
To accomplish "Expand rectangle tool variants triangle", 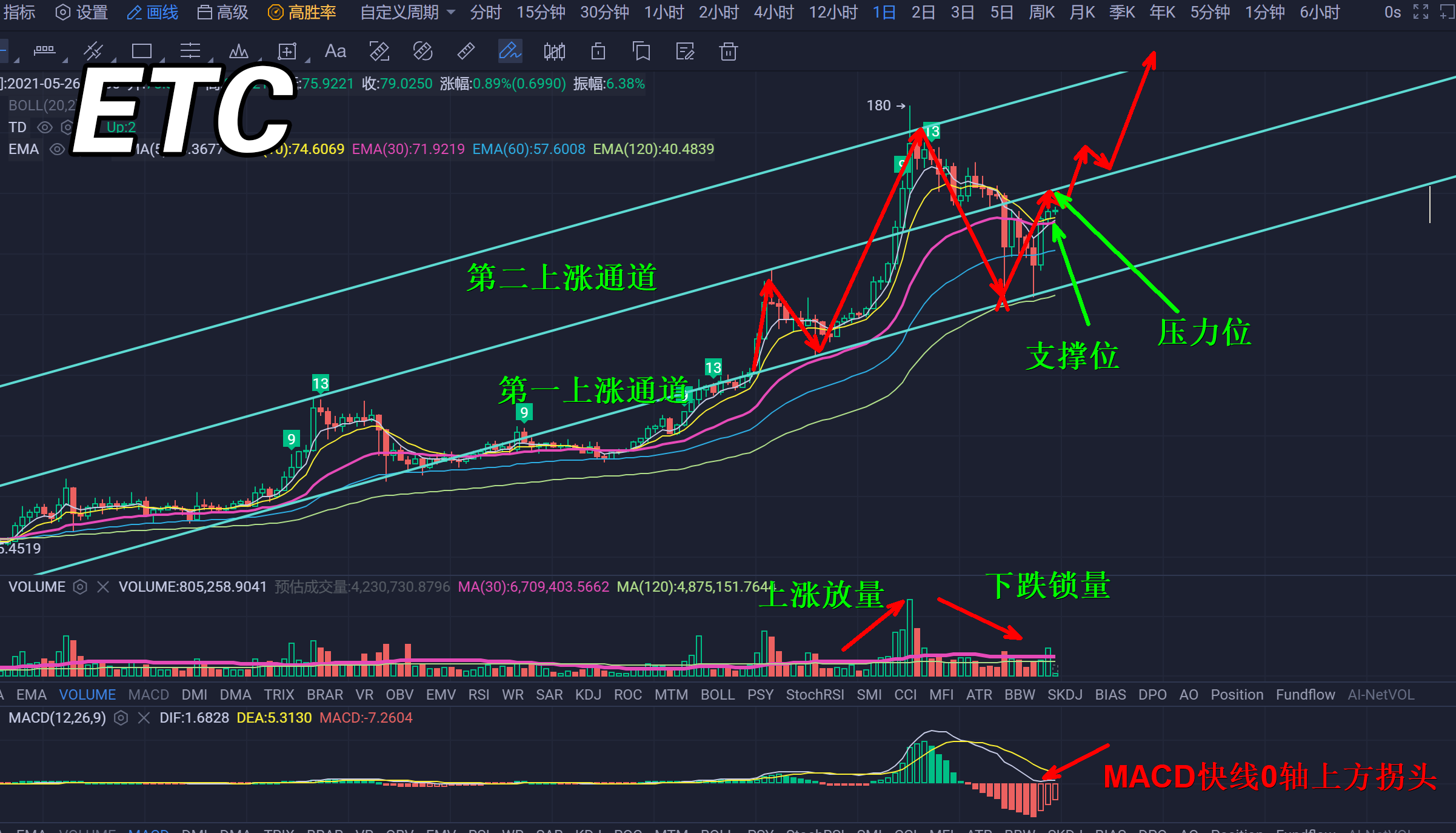I will pyautogui.click(x=162, y=59).
